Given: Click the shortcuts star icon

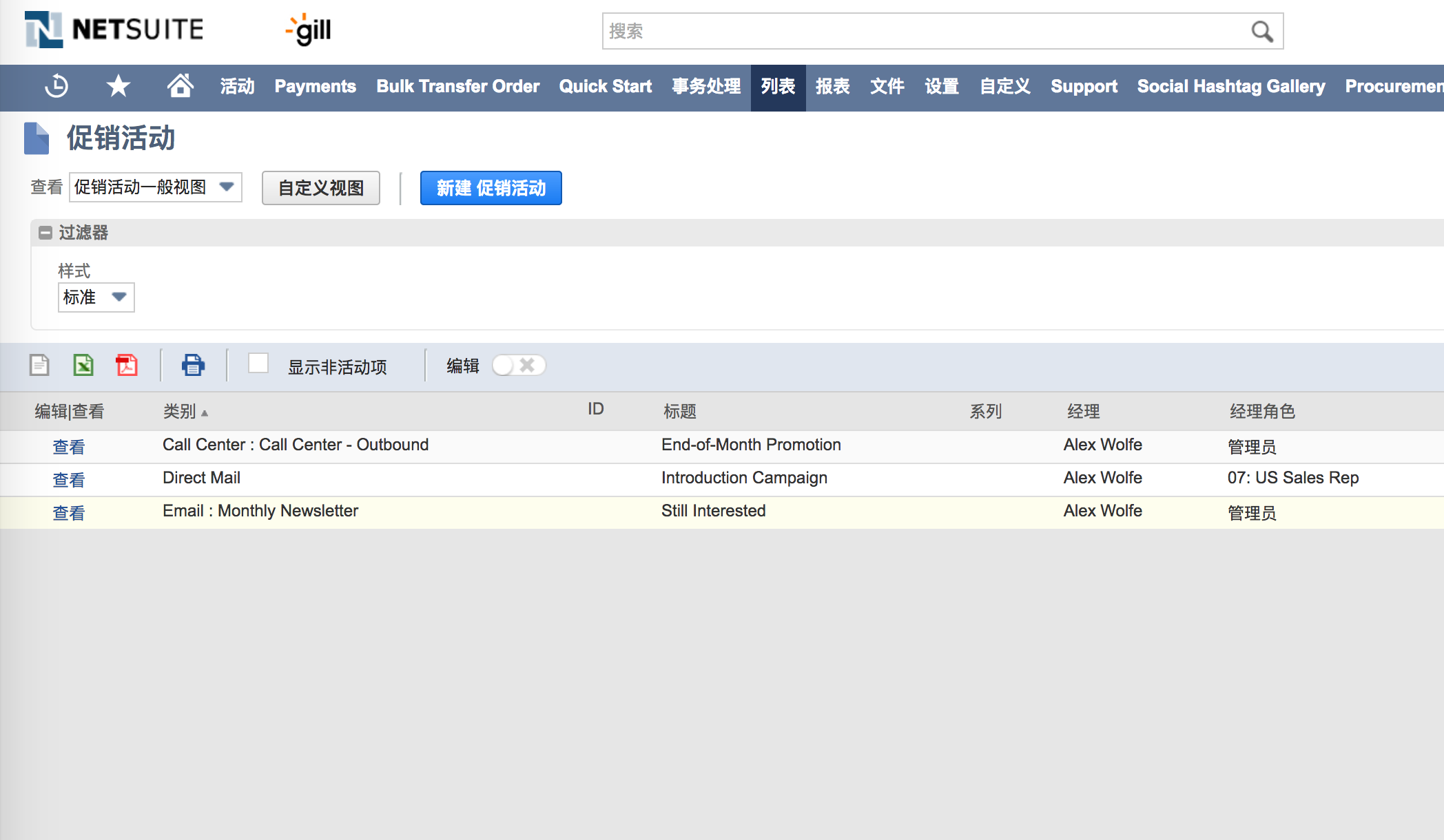Looking at the screenshot, I should point(118,87).
